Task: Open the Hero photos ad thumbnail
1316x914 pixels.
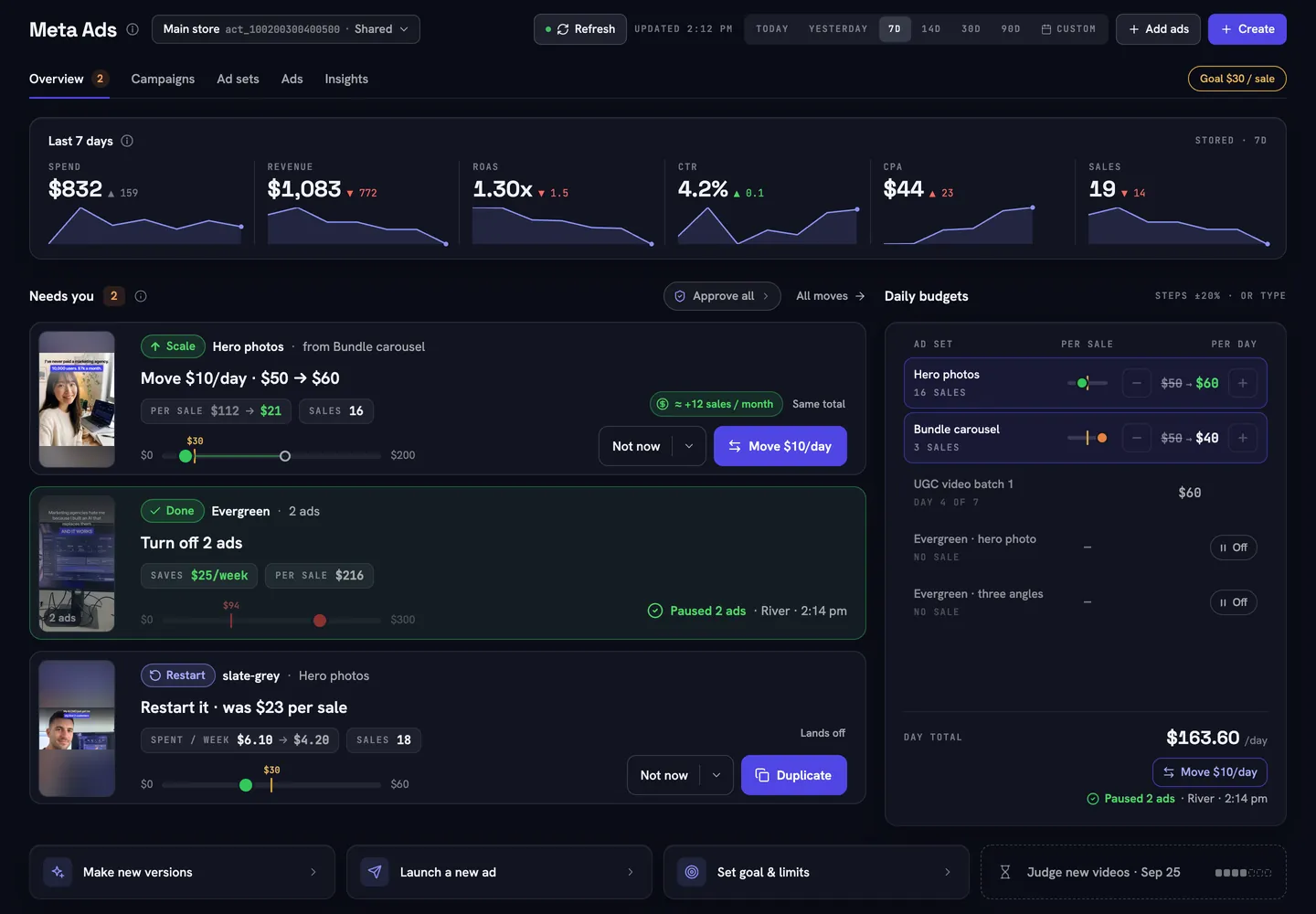Action: pos(77,399)
